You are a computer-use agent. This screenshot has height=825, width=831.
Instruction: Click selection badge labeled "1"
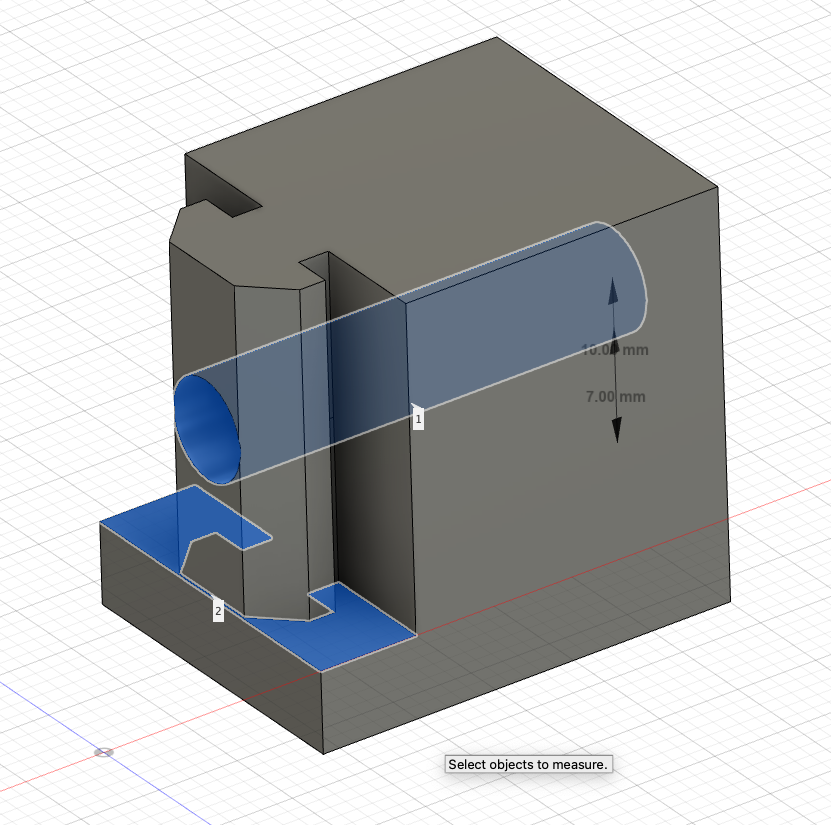click(417, 418)
